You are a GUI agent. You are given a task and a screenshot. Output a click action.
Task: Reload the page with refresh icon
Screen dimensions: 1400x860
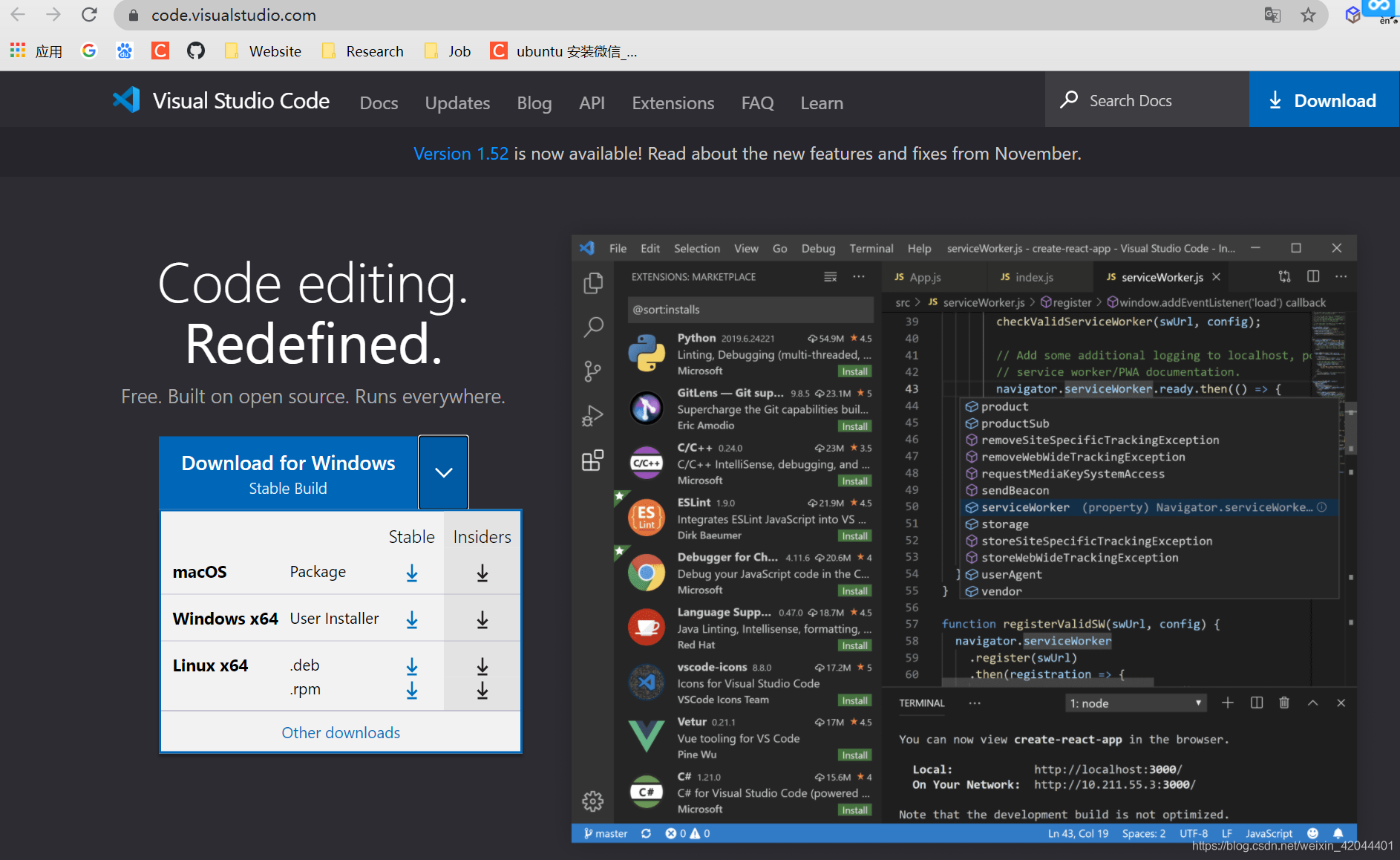[89, 15]
